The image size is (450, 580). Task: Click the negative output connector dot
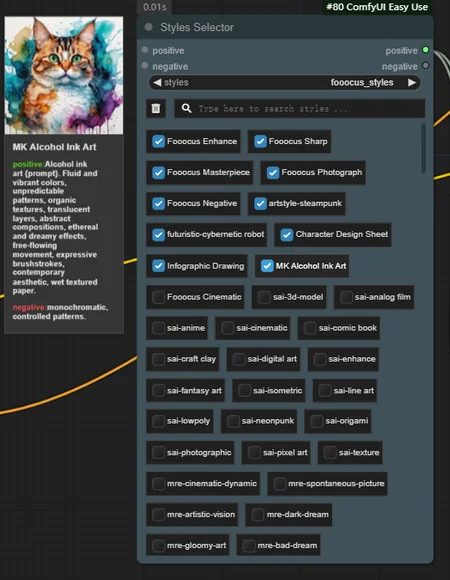tap(426, 66)
